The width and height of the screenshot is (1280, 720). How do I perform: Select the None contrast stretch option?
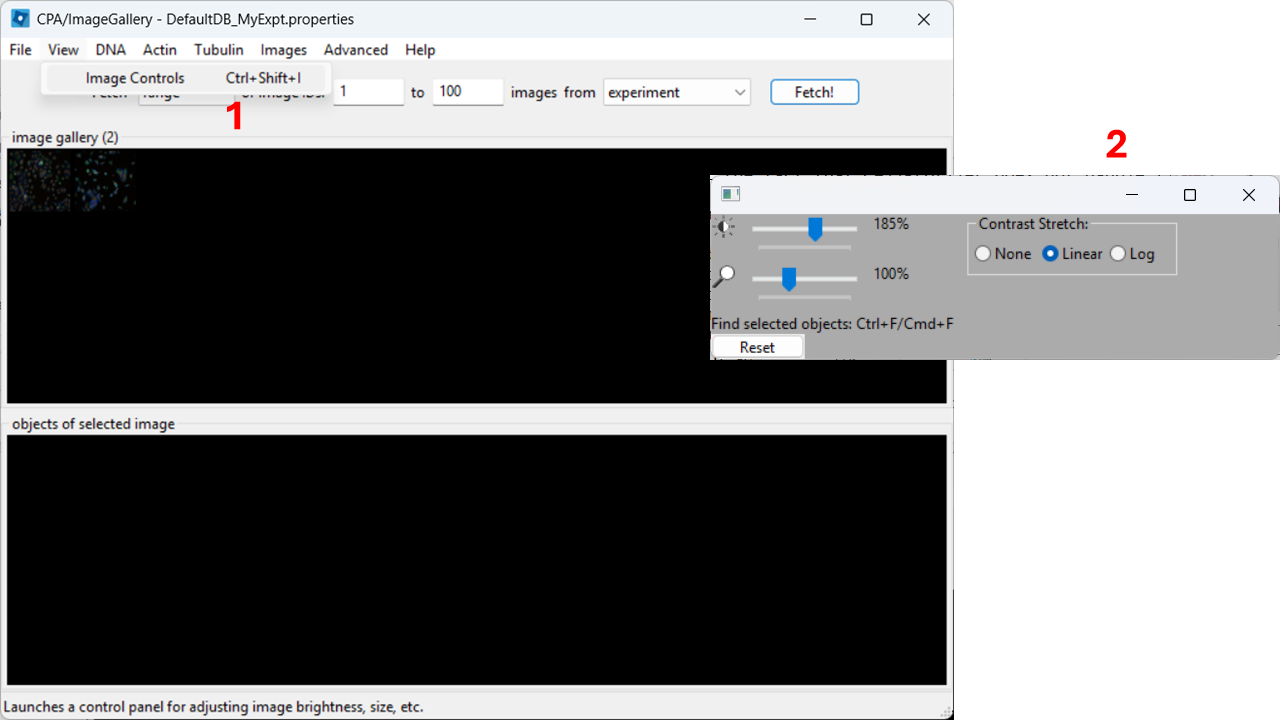coord(982,253)
